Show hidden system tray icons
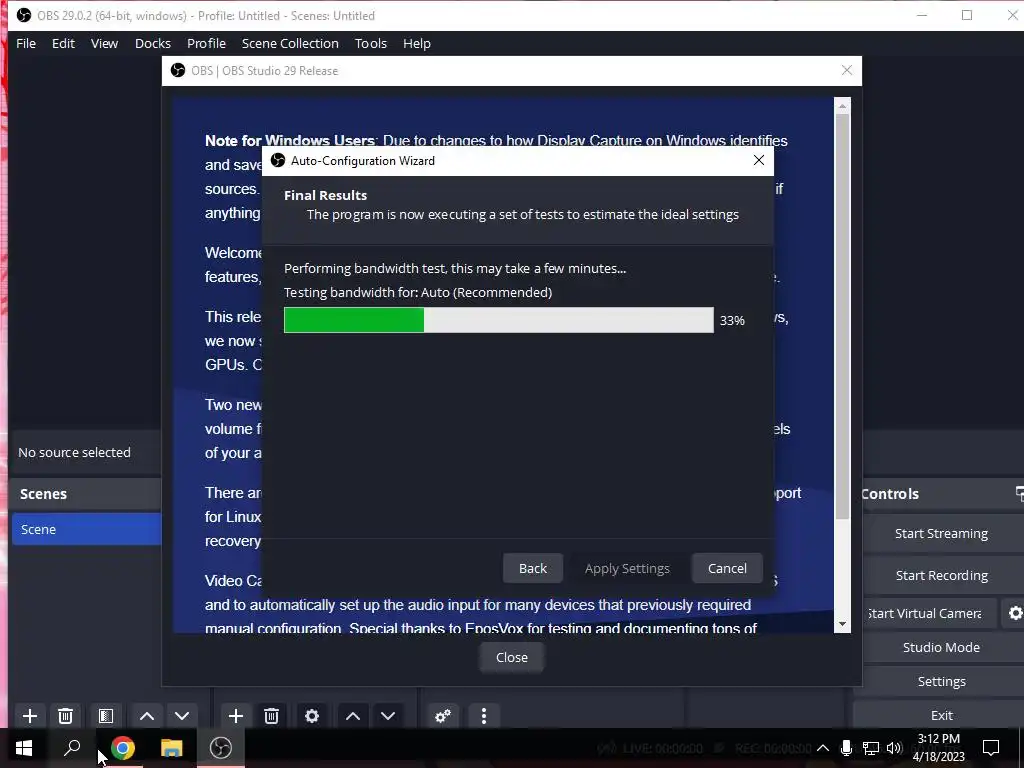Viewport: 1024px width, 768px height. tap(823, 748)
